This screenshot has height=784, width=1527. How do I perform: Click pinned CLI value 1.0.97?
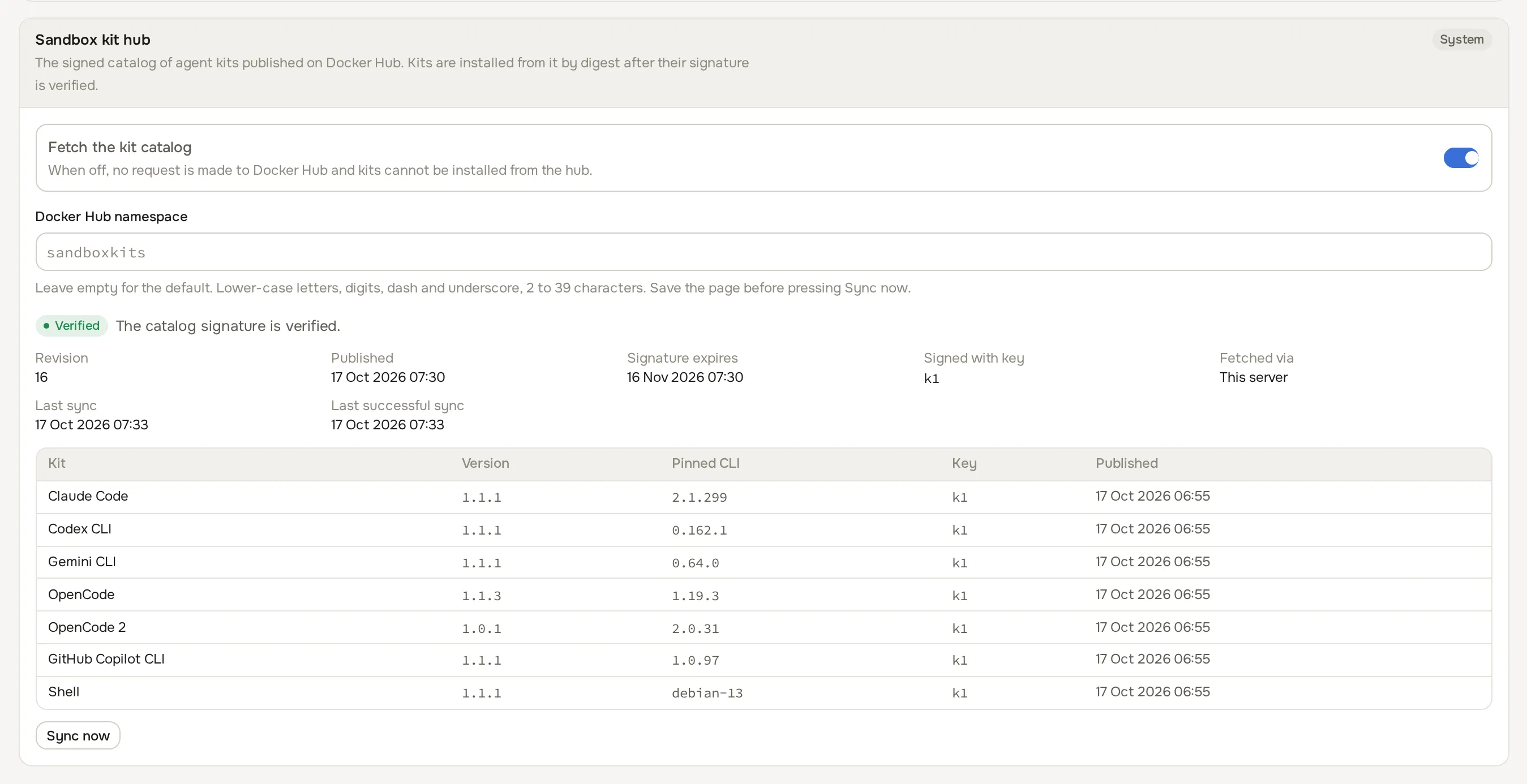[x=695, y=660]
